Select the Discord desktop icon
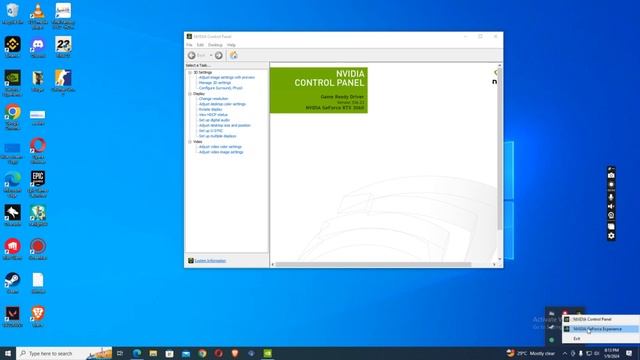This screenshot has width=640, height=360. (x=38, y=47)
